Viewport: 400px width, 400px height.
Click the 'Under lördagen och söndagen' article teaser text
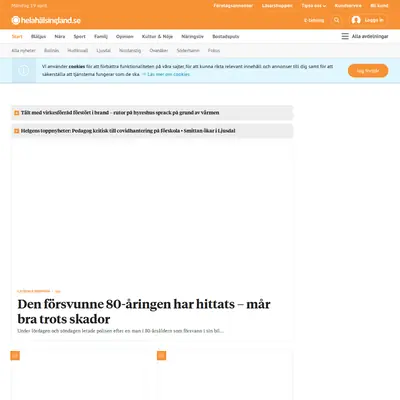click(120, 331)
